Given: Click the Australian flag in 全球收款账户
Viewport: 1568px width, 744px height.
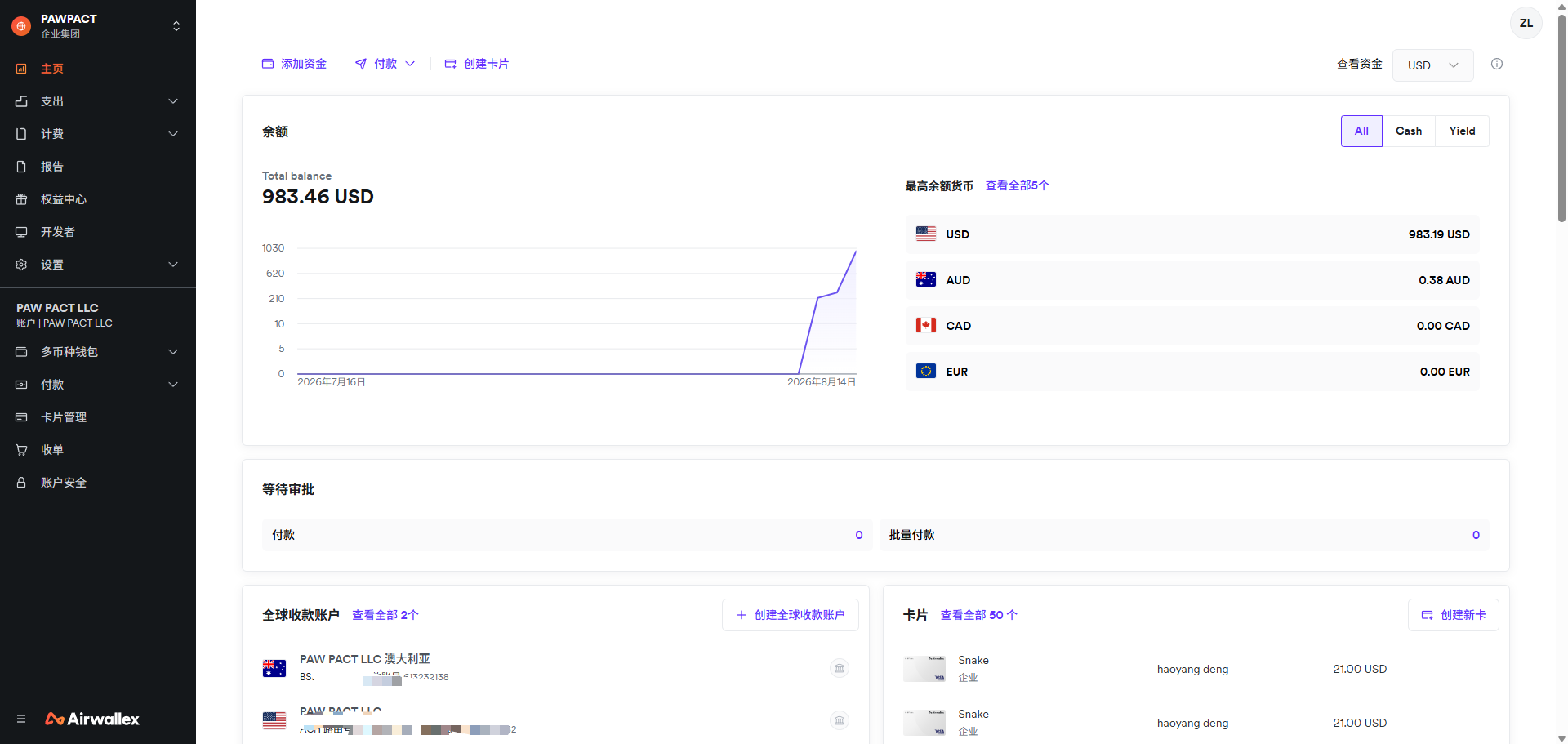Looking at the screenshot, I should 274,668.
